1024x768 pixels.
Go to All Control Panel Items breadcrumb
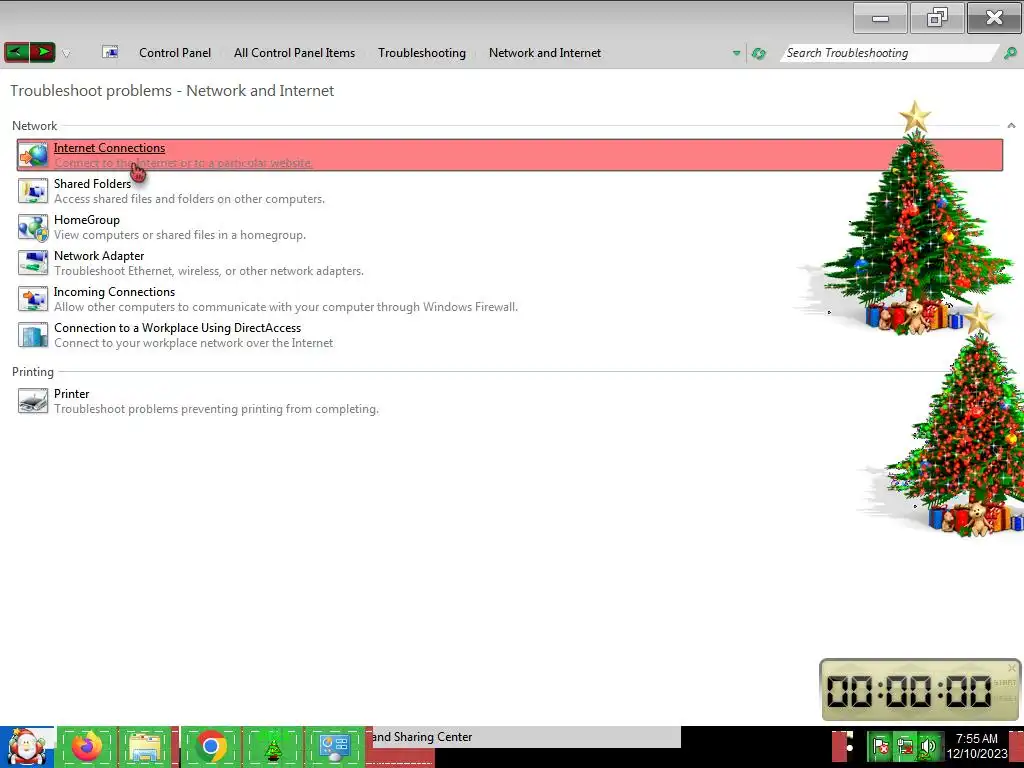[x=295, y=53]
